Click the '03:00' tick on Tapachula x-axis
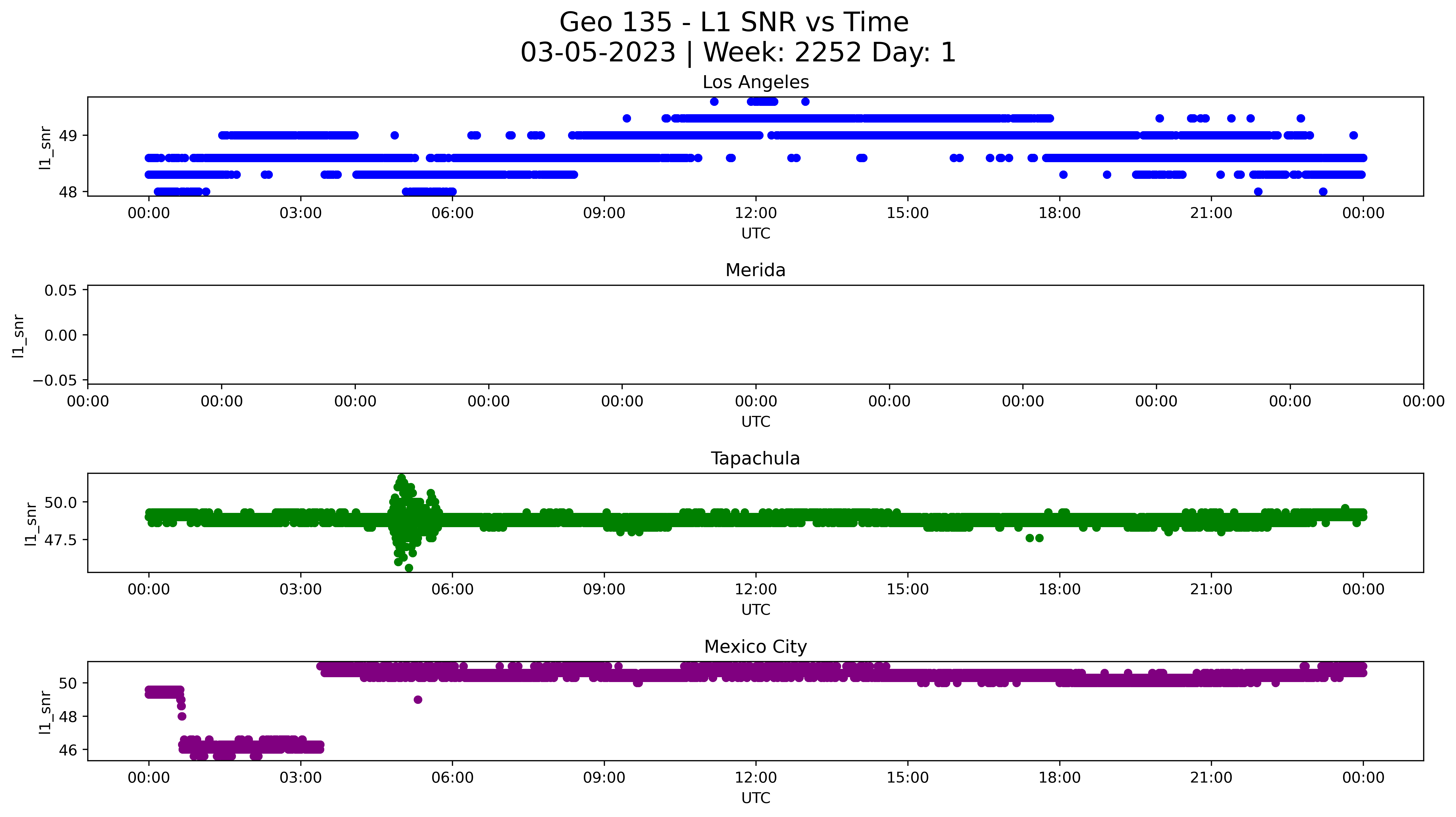 (301, 589)
